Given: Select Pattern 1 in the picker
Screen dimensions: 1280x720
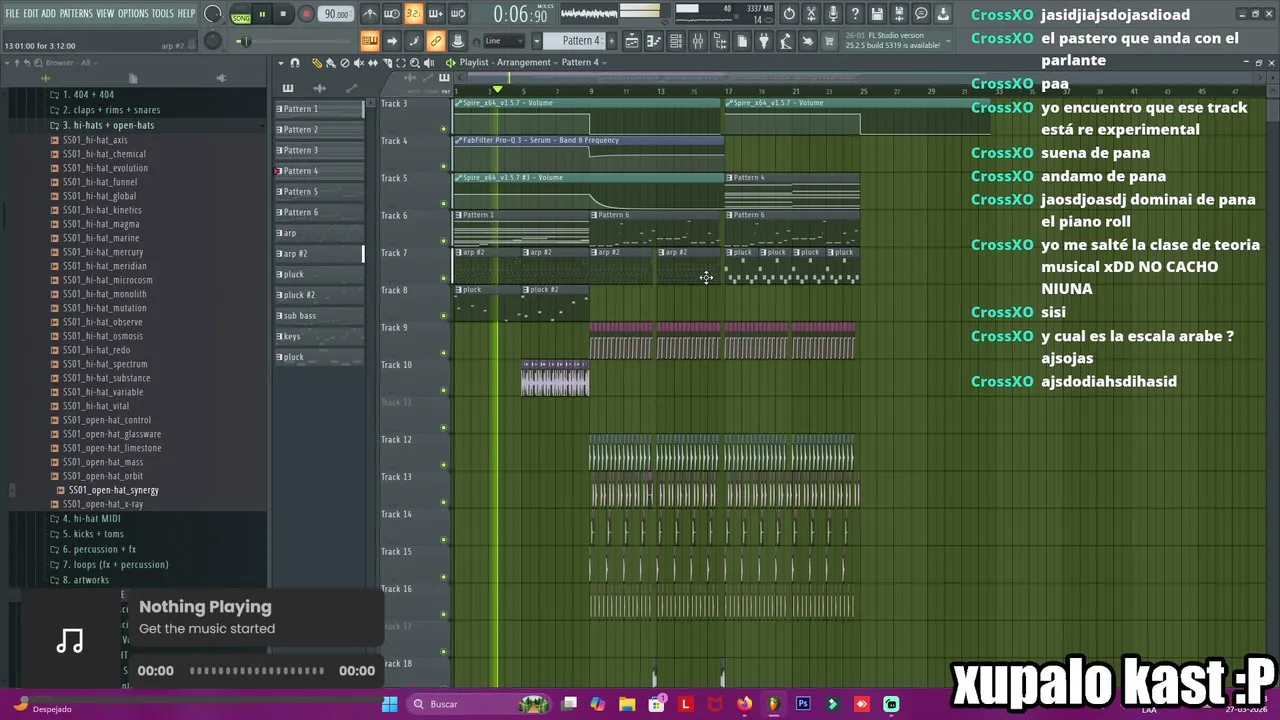Looking at the screenshot, I should click(319, 109).
